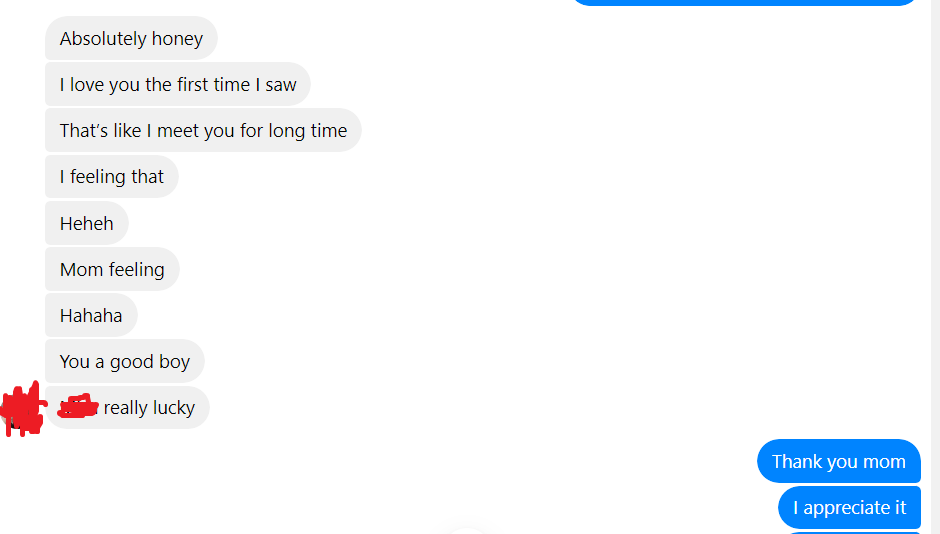Image resolution: width=940 pixels, height=534 pixels.
Task: Jump to latest with the bottom round button
Action: point(467,530)
